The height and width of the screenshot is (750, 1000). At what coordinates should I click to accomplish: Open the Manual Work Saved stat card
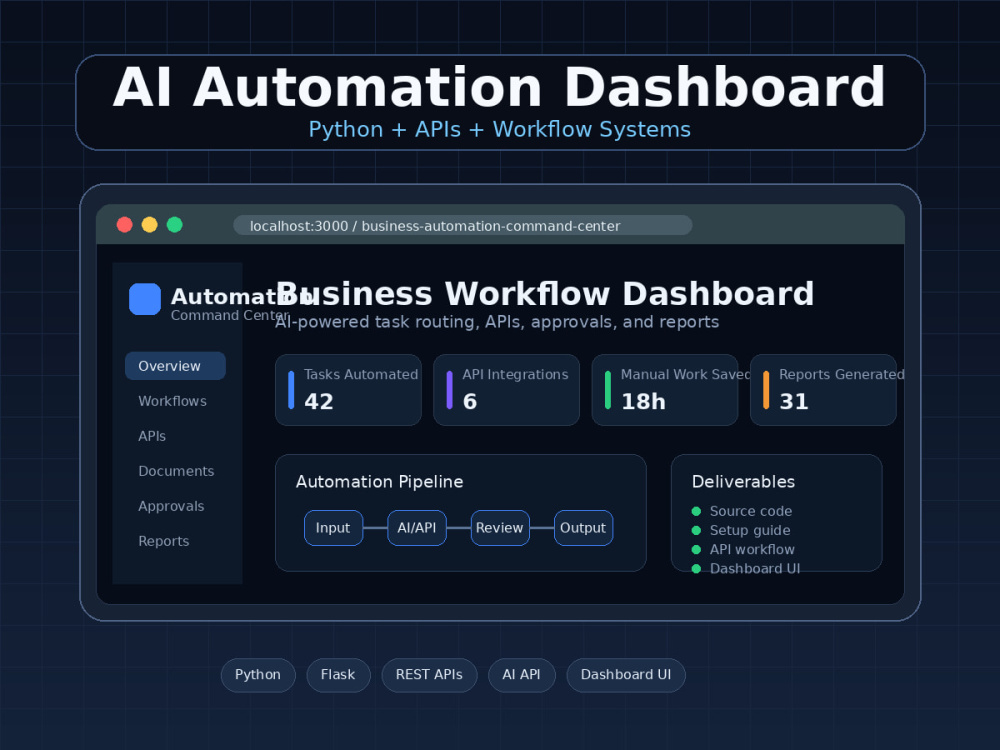(665, 390)
